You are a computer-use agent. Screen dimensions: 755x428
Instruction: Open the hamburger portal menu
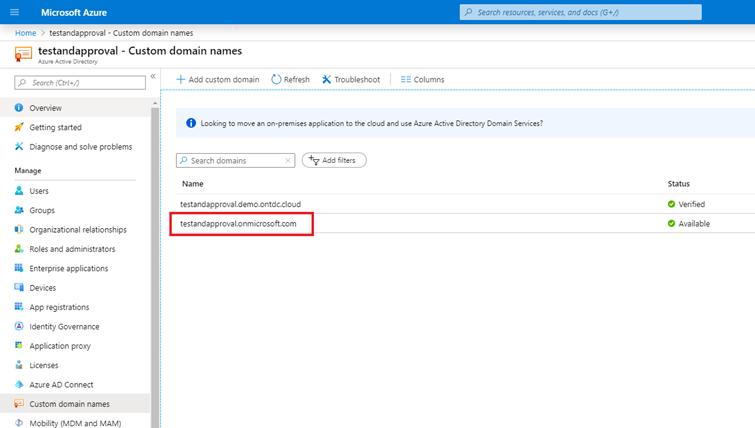tap(14, 12)
